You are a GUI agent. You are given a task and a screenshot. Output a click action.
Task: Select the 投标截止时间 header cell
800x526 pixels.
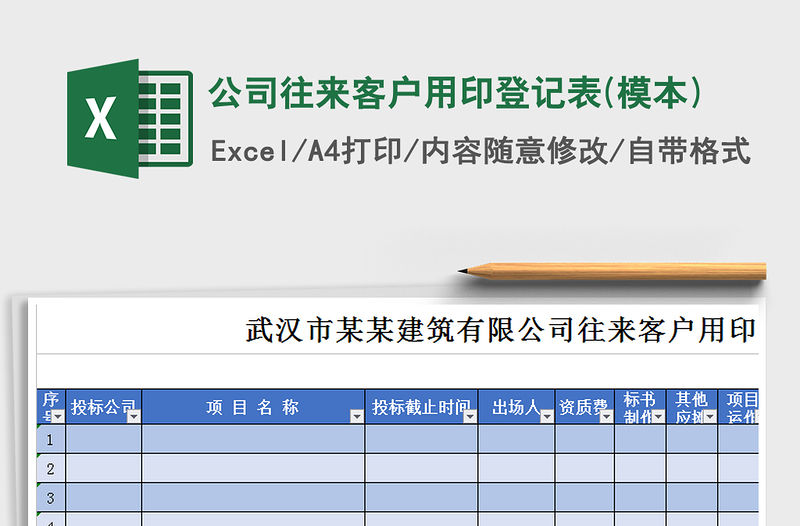[x=421, y=407]
